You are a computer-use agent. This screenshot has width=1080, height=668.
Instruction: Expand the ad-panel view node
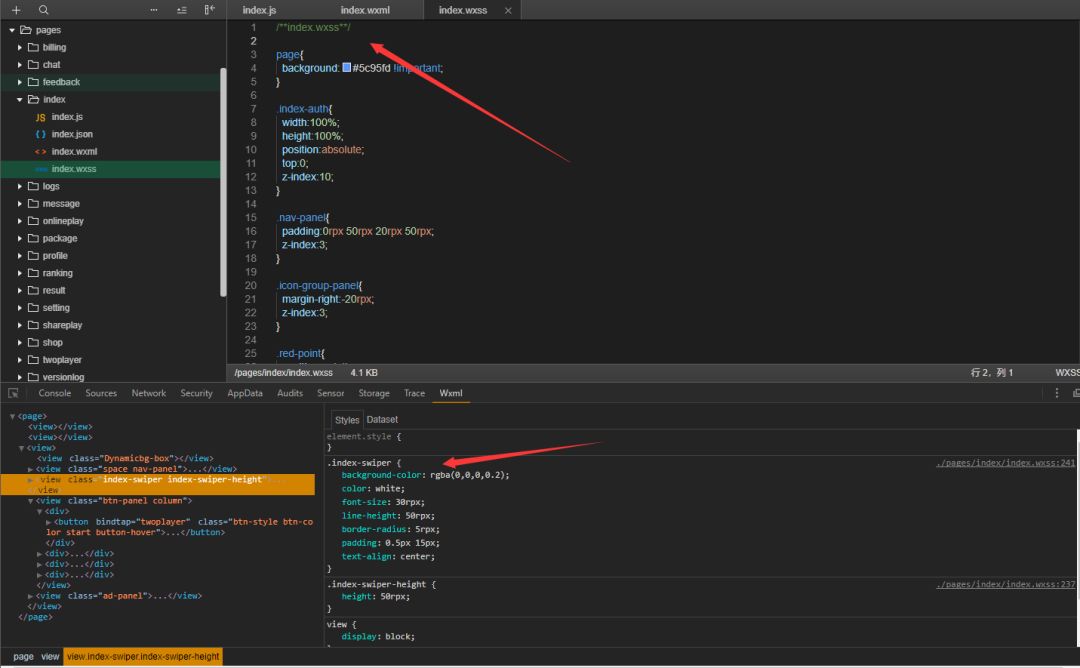tap(30, 596)
